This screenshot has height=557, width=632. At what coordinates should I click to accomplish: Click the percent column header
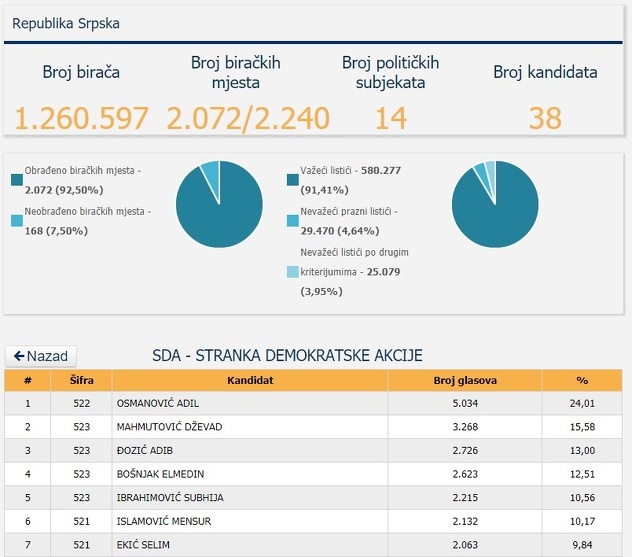(583, 381)
